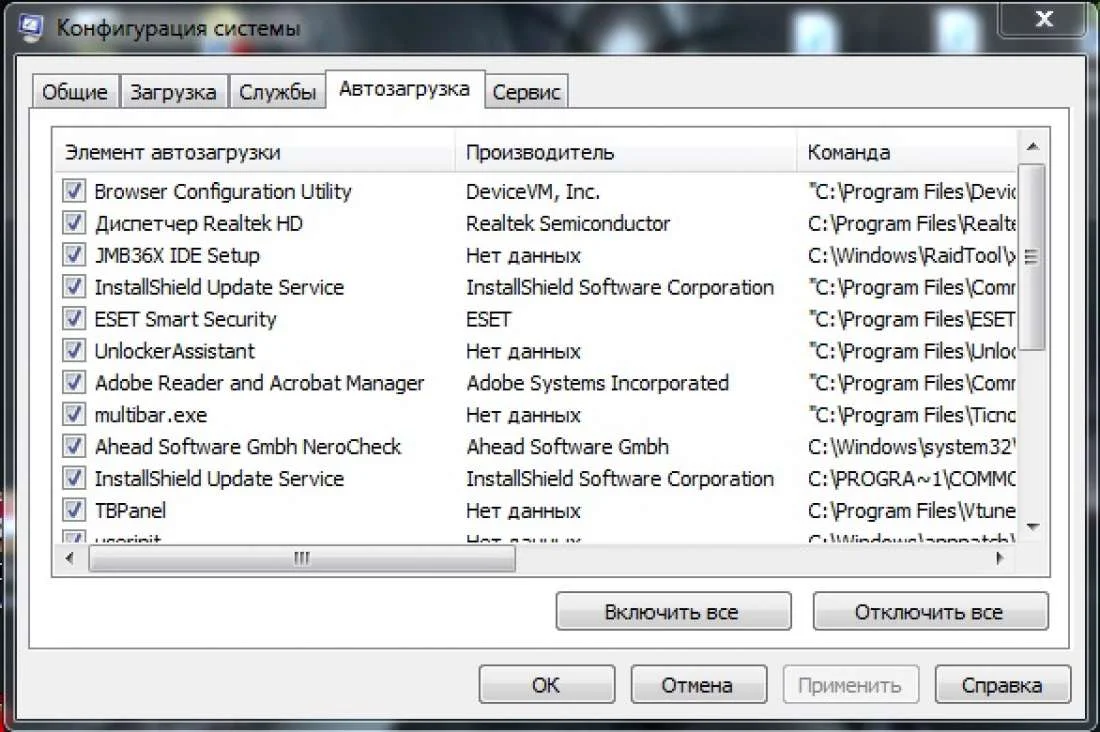This screenshot has height=732, width=1100.
Task: Switch to the Загрузка tab
Action: (x=173, y=92)
